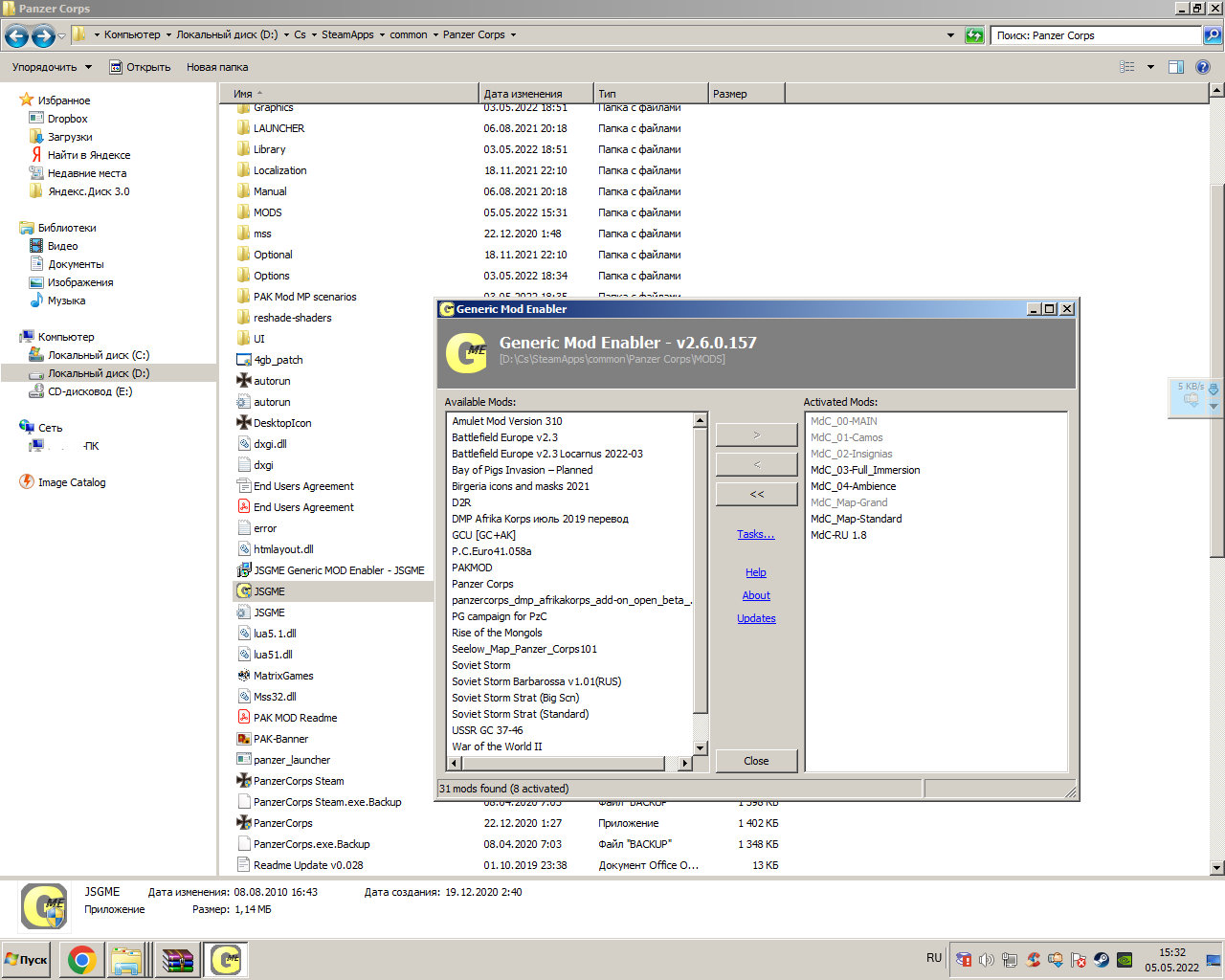Screen dimensions: 1225x980
Task: Click the Explorer file list scroll-up arrow
Action: click(1216, 90)
